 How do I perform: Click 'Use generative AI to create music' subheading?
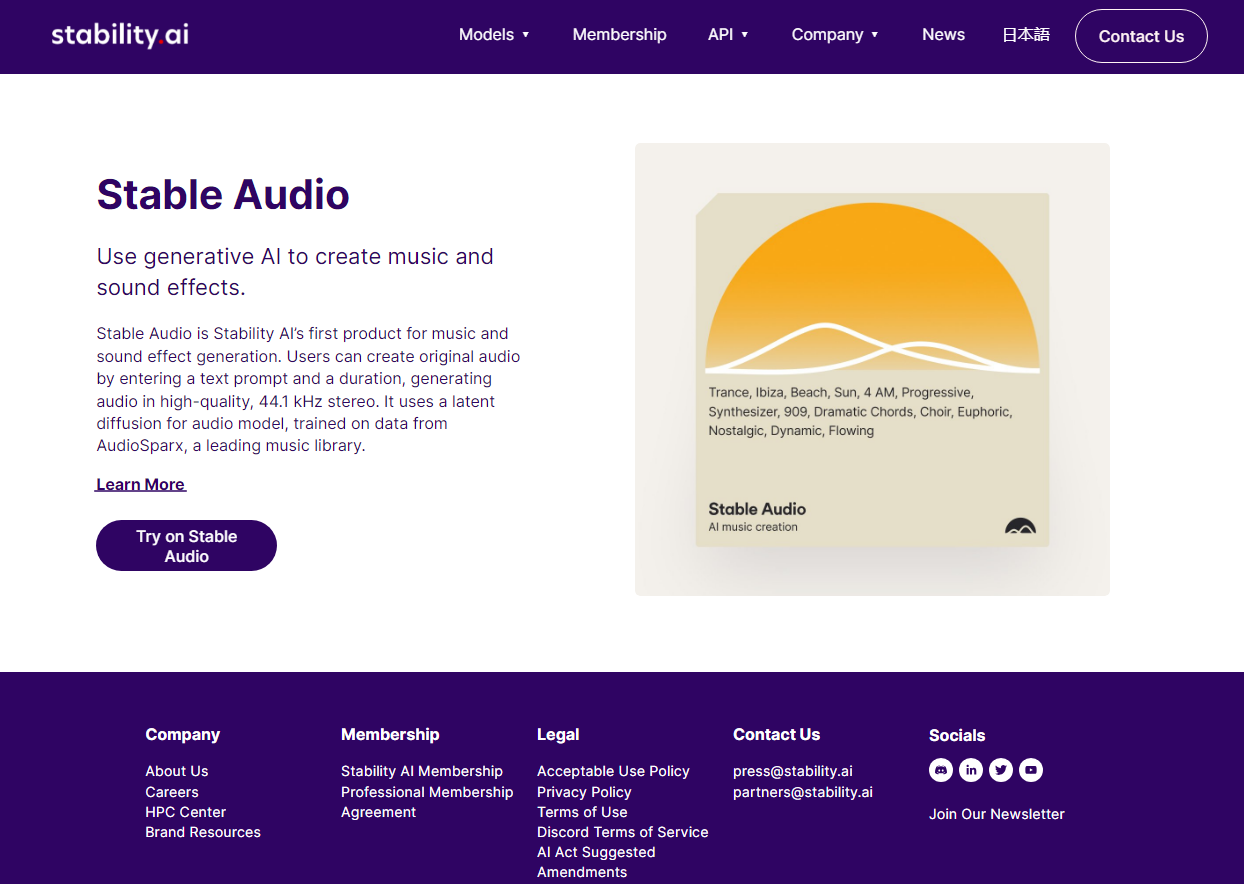[295, 272]
